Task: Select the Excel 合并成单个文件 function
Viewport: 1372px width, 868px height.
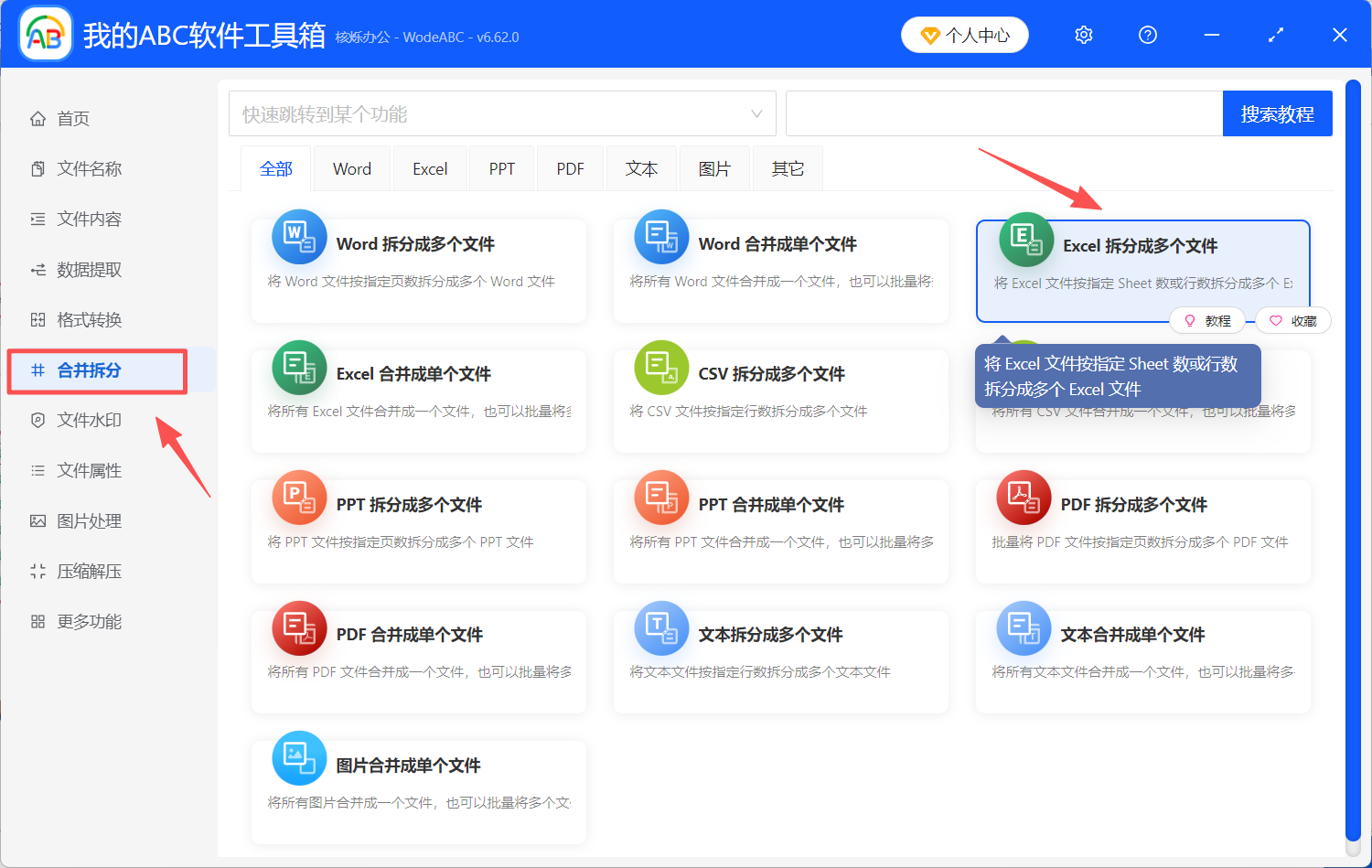Action: [416, 374]
